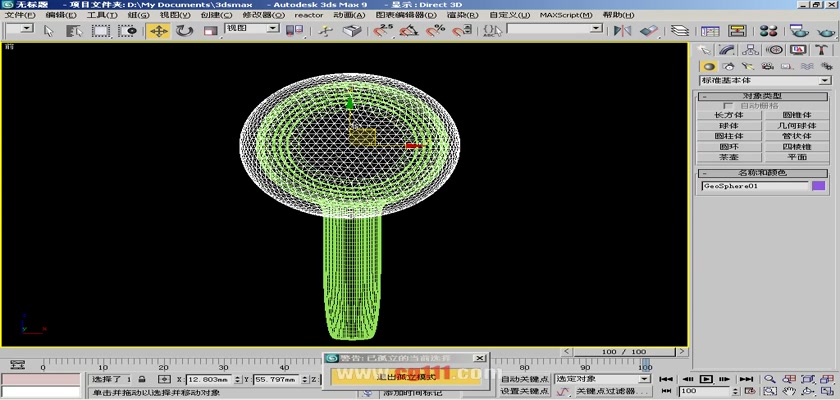840x400 pixels.
Task: Select the Lights category icon
Action: tap(747, 66)
